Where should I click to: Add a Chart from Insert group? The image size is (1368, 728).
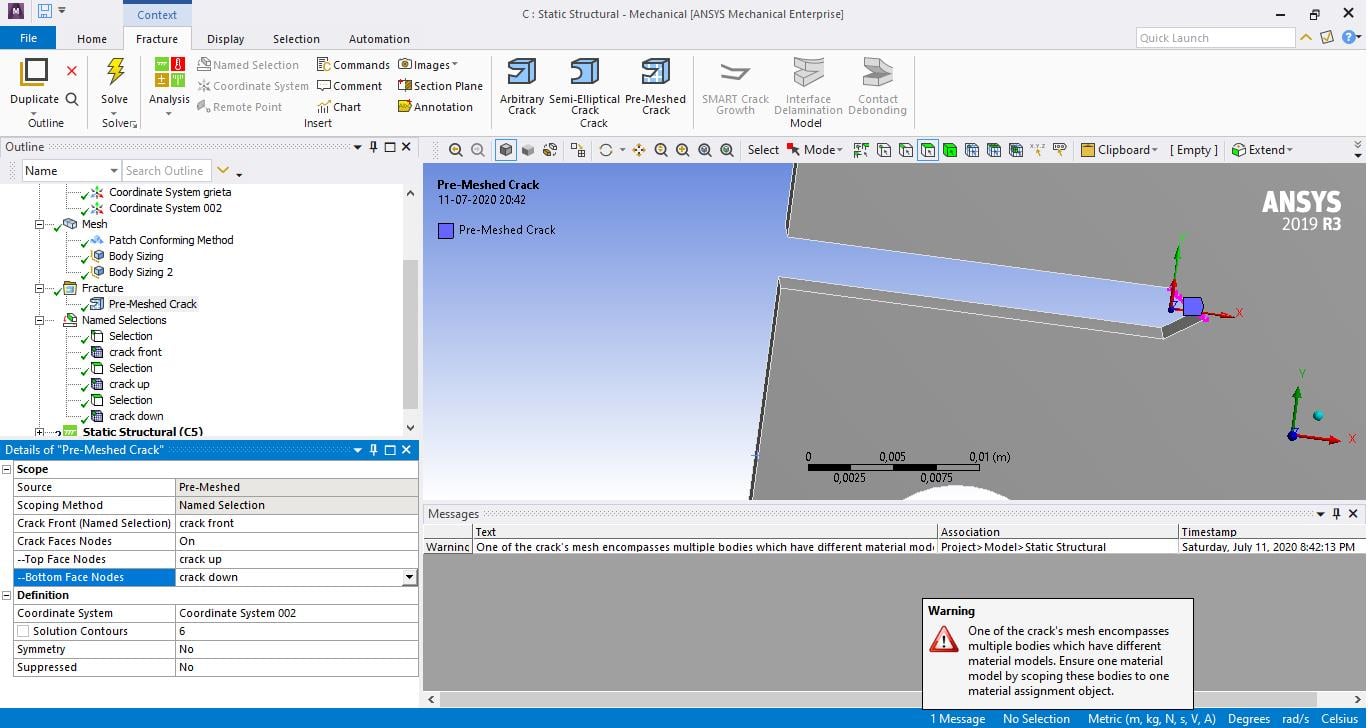click(x=339, y=107)
